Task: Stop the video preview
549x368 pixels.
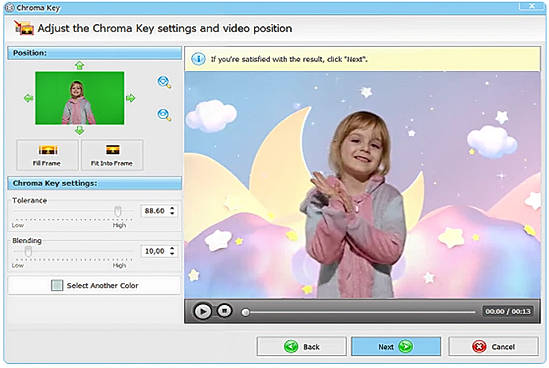Action: (224, 311)
